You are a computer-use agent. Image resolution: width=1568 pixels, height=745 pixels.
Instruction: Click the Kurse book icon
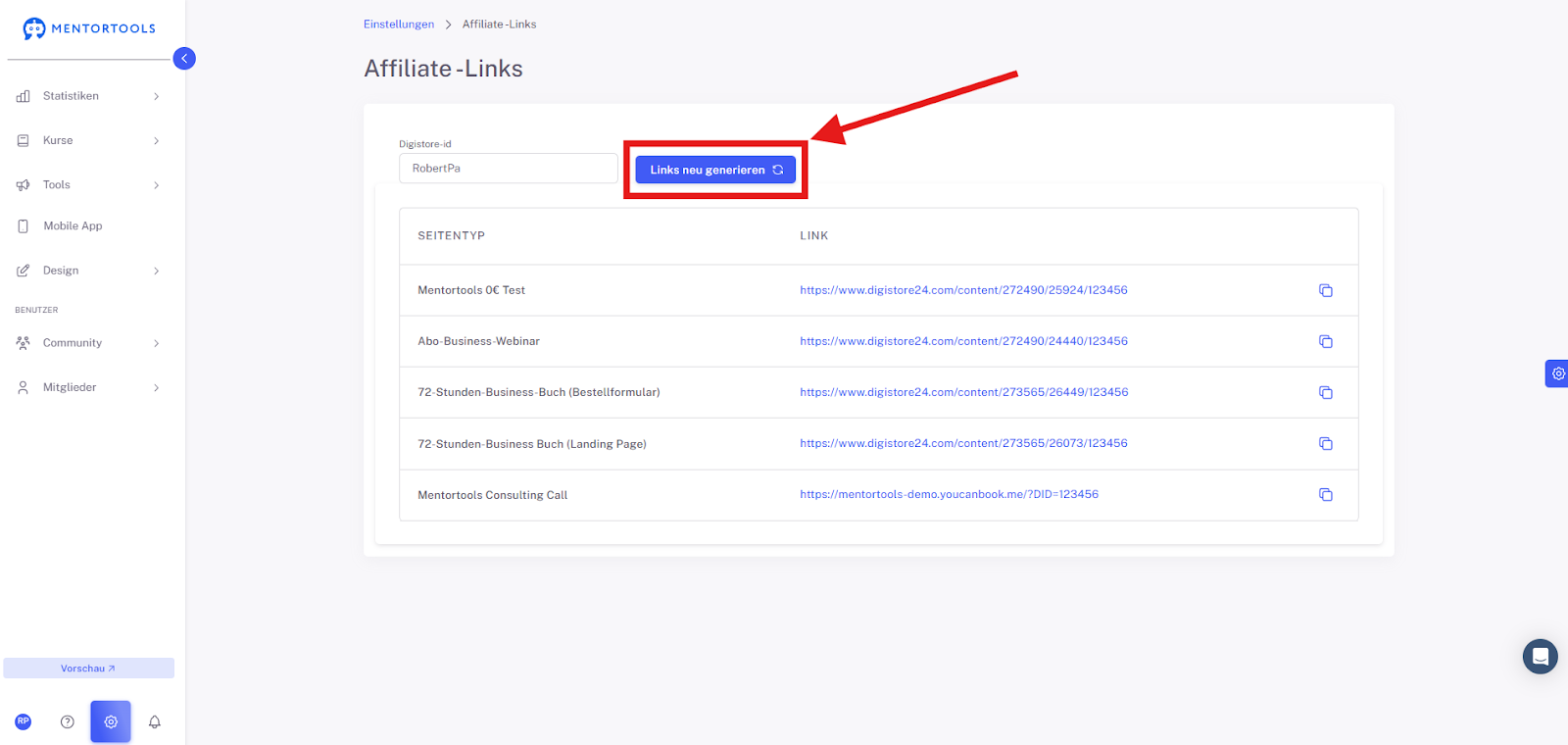tap(24, 140)
